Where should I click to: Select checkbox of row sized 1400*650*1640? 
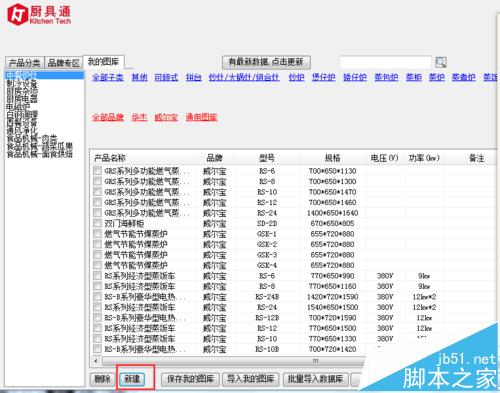click(97, 213)
